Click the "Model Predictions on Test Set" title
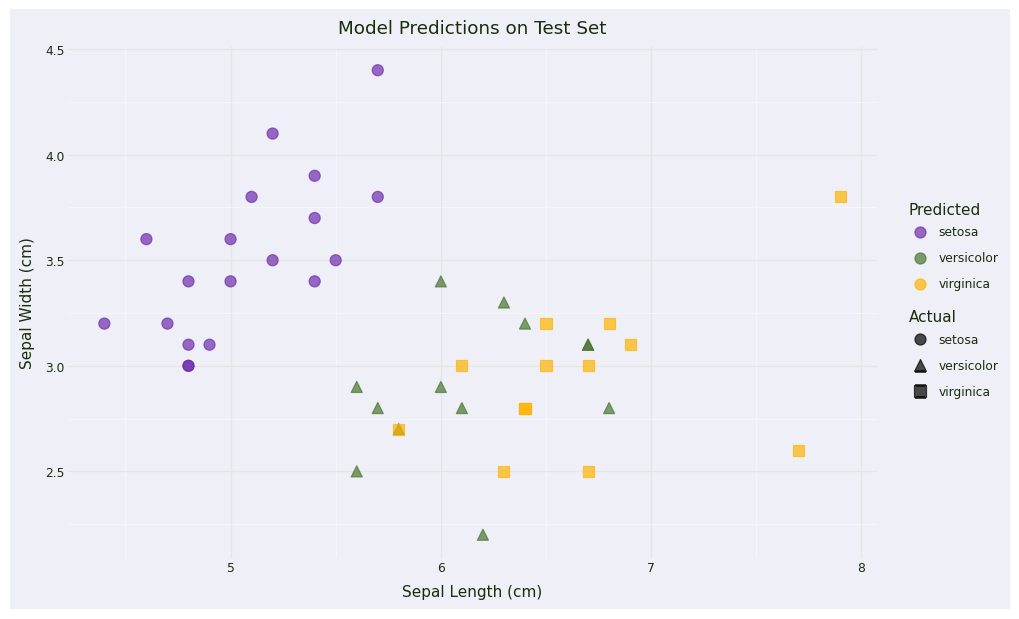The height and width of the screenshot is (619, 1019). tap(471, 29)
